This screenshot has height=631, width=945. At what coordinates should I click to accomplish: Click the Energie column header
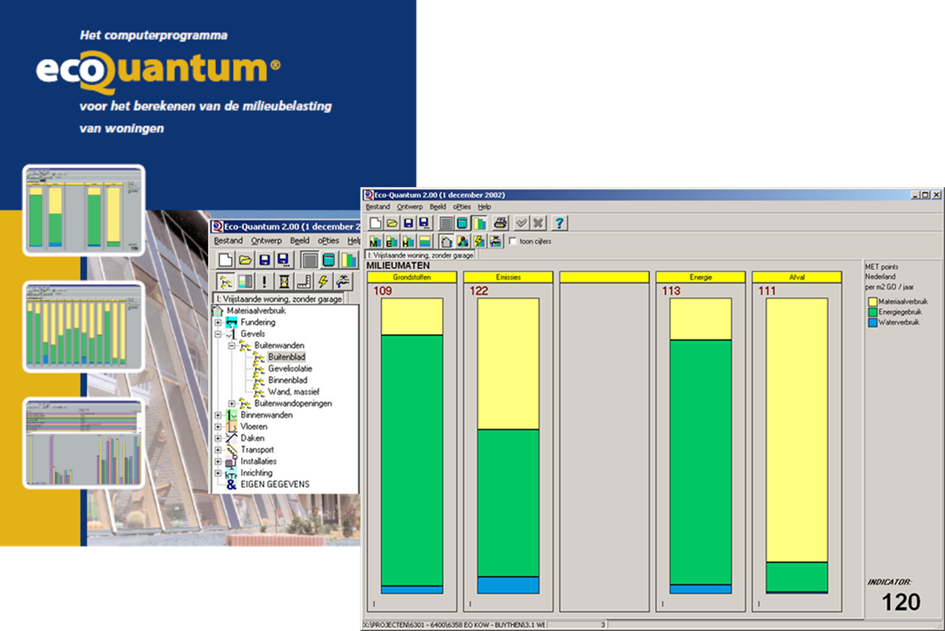pyautogui.click(x=701, y=277)
